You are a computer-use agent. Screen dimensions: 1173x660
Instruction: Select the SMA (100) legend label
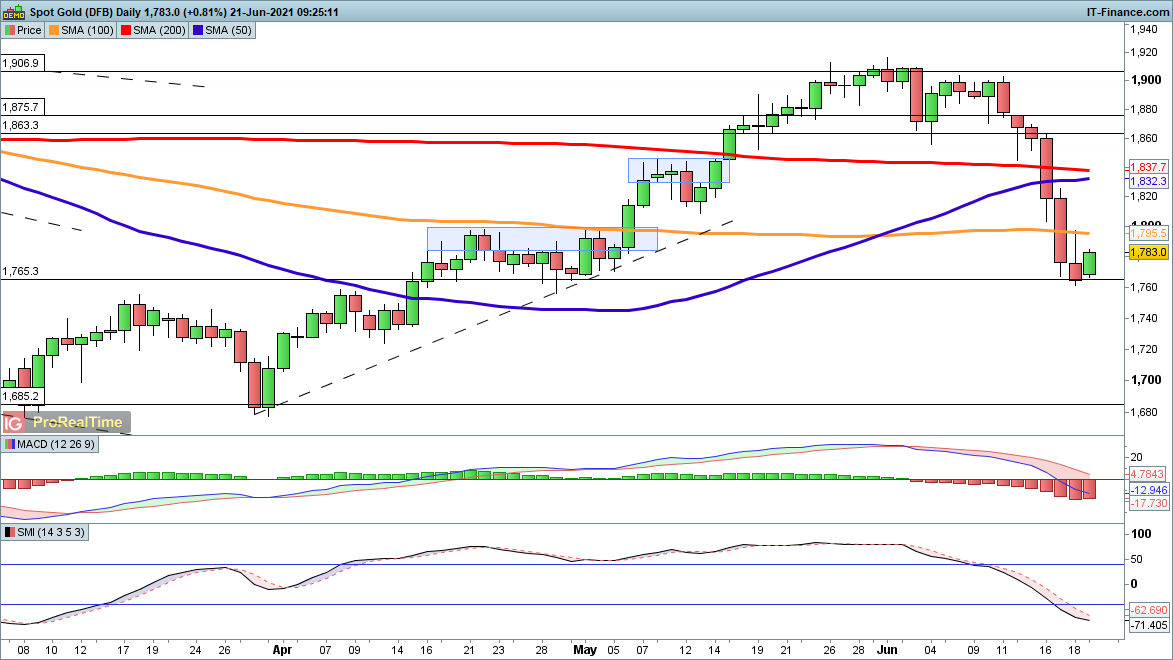point(85,30)
